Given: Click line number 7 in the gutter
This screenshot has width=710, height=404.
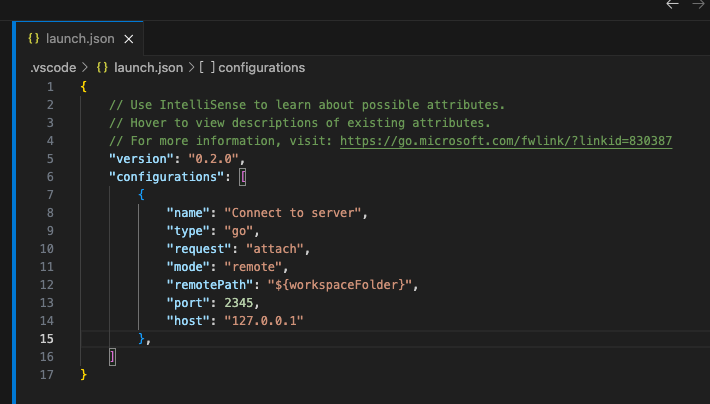Looking at the screenshot, I should (x=50, y=194).
